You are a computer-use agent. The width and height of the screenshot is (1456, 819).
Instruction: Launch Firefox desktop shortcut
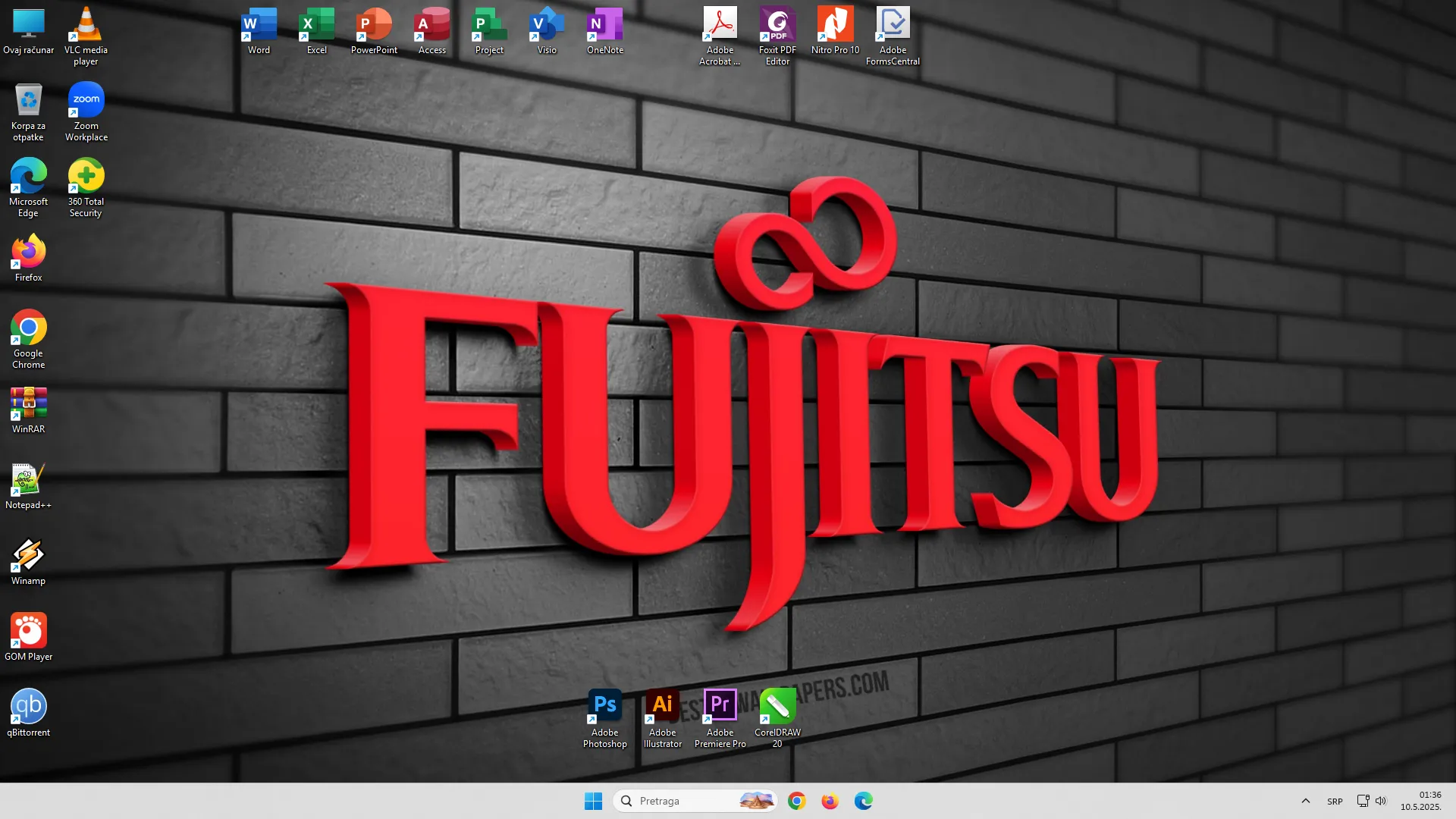29,258
